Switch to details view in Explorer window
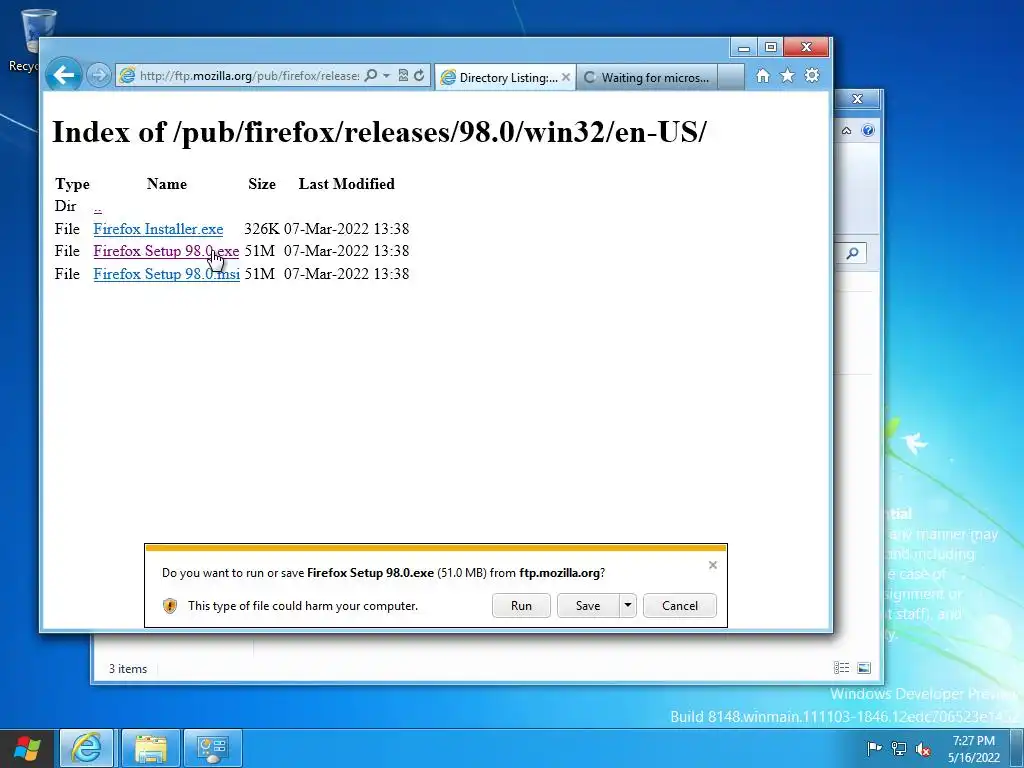This screenshot has width=1024, height=768. (x=842, y=667)
